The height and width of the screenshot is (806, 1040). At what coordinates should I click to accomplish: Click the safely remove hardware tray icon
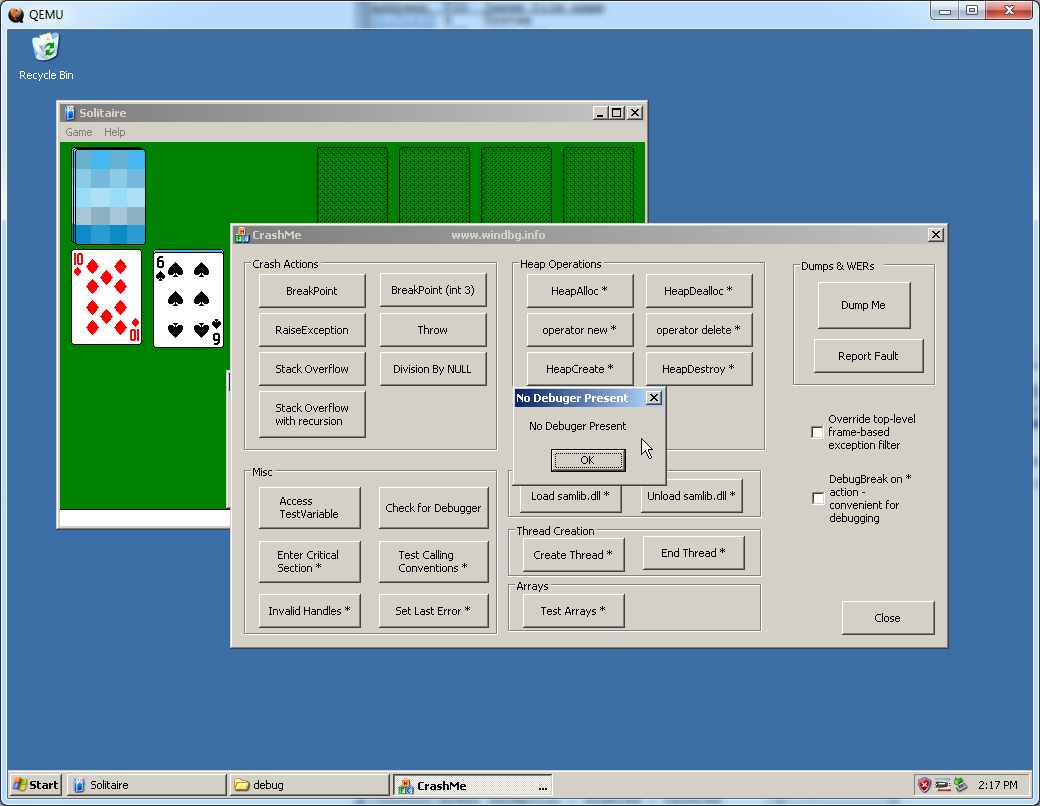coord(960,785)
